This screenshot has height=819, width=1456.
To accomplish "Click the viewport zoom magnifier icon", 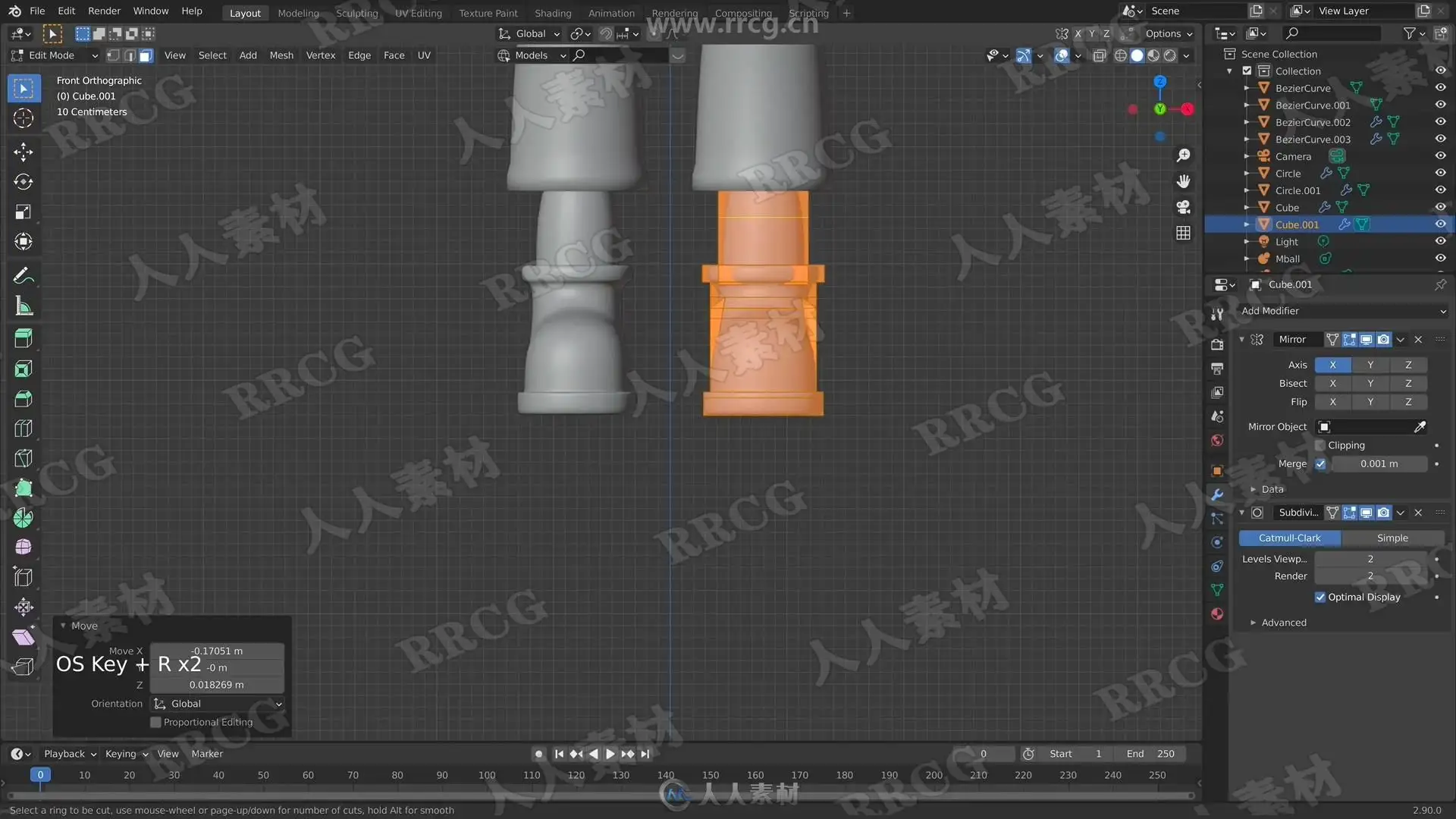I will pyautogui.click(x=1183, y=155).
